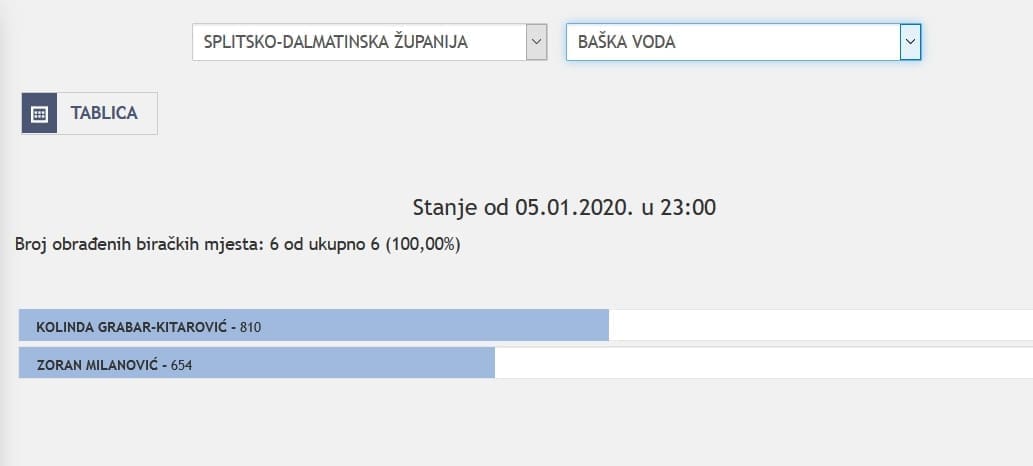Click the blue filled part of Zoran's bar
Screen dimensions: 1033x466
click(x=350, y=363)
